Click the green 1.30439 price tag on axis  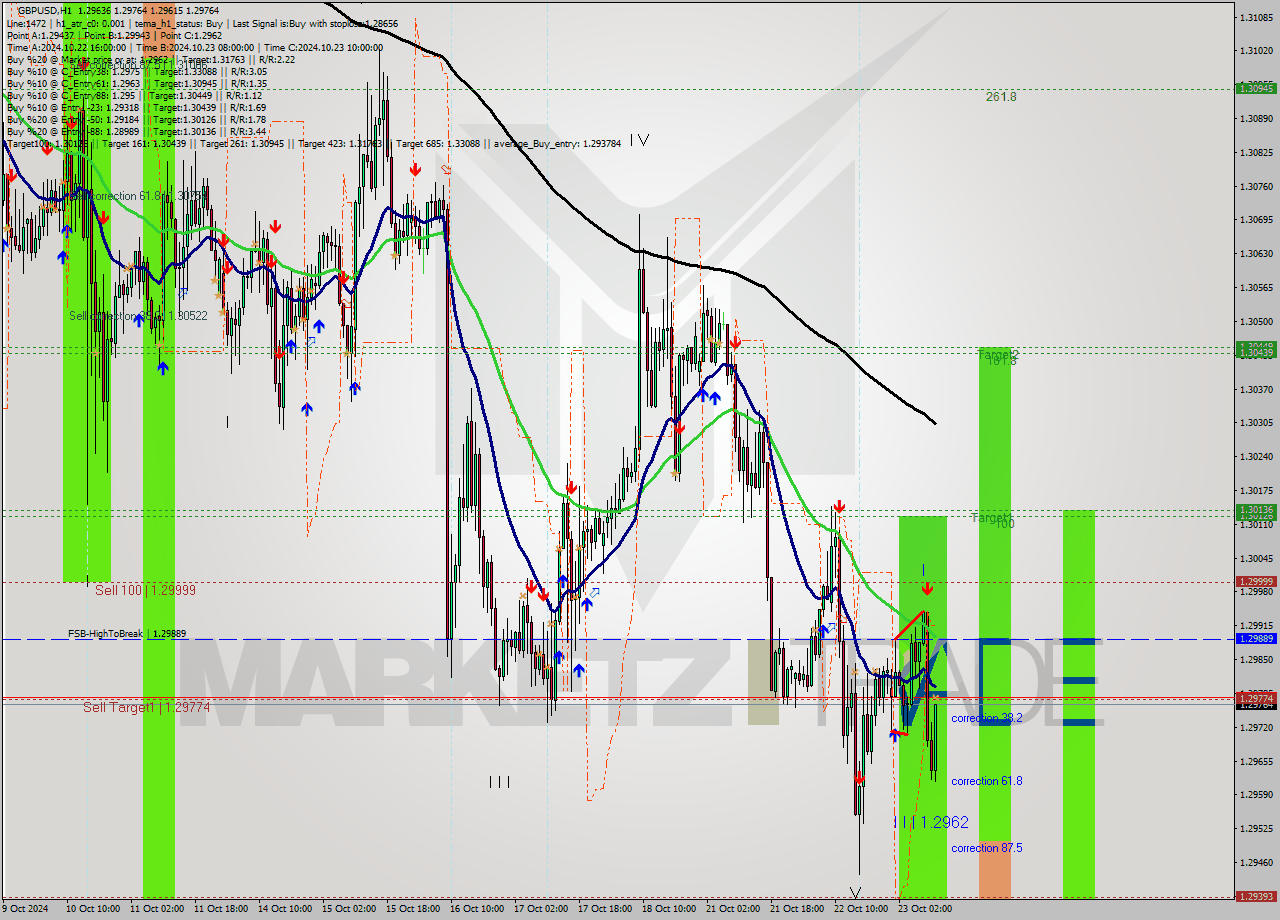point(1255,352)
